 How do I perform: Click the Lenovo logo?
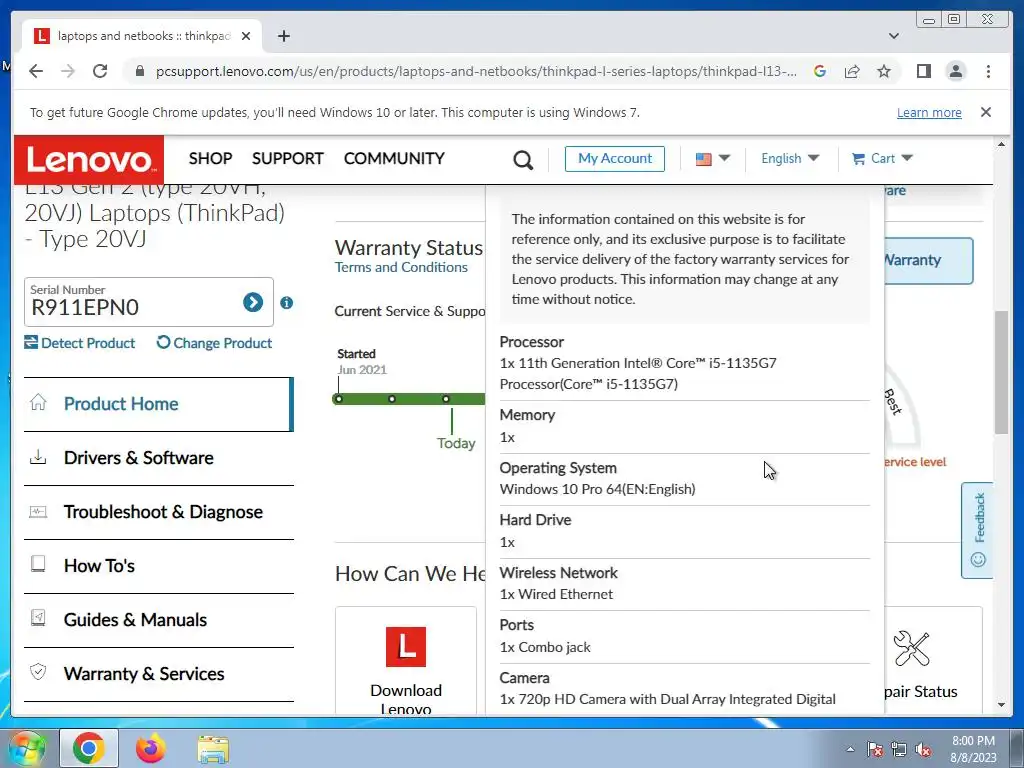[89, 160]
